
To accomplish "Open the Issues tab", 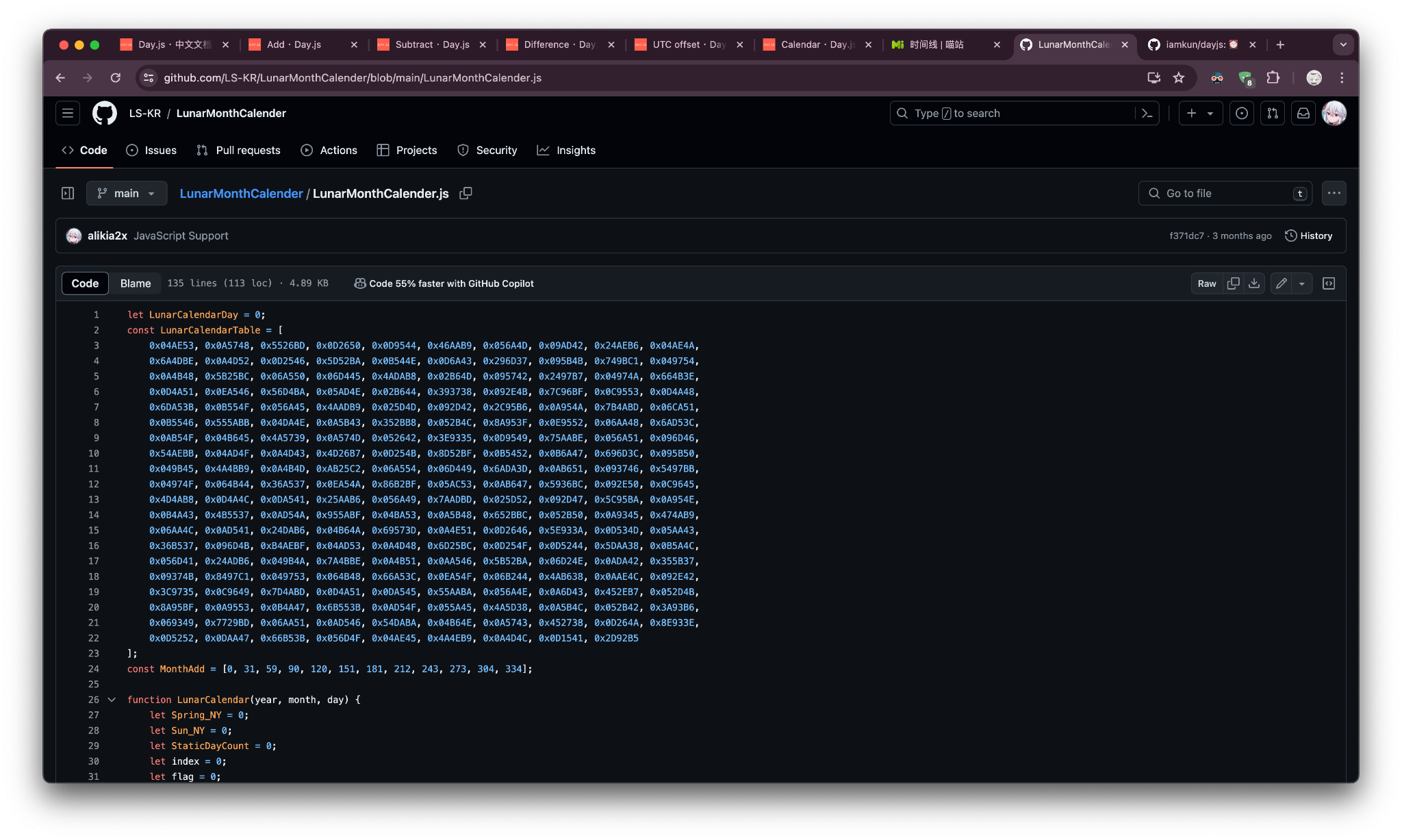I will click(x=151, y=150).
